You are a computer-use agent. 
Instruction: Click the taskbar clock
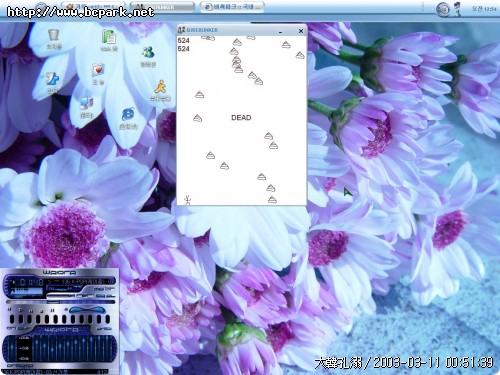pyautogui.click(x=484, y=9)
